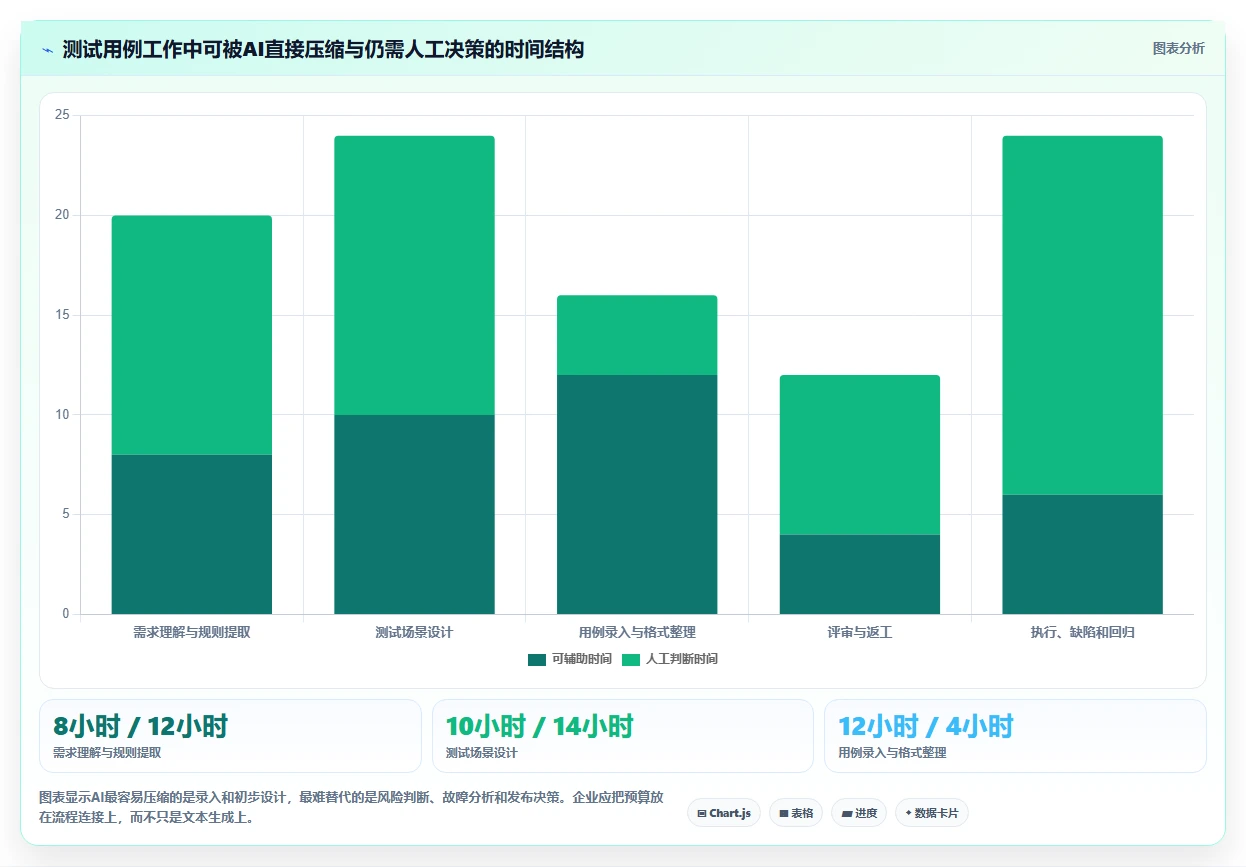1246x867 pixels.
Task: Click the y-axis value 25
Action: [x=62, y=116]
